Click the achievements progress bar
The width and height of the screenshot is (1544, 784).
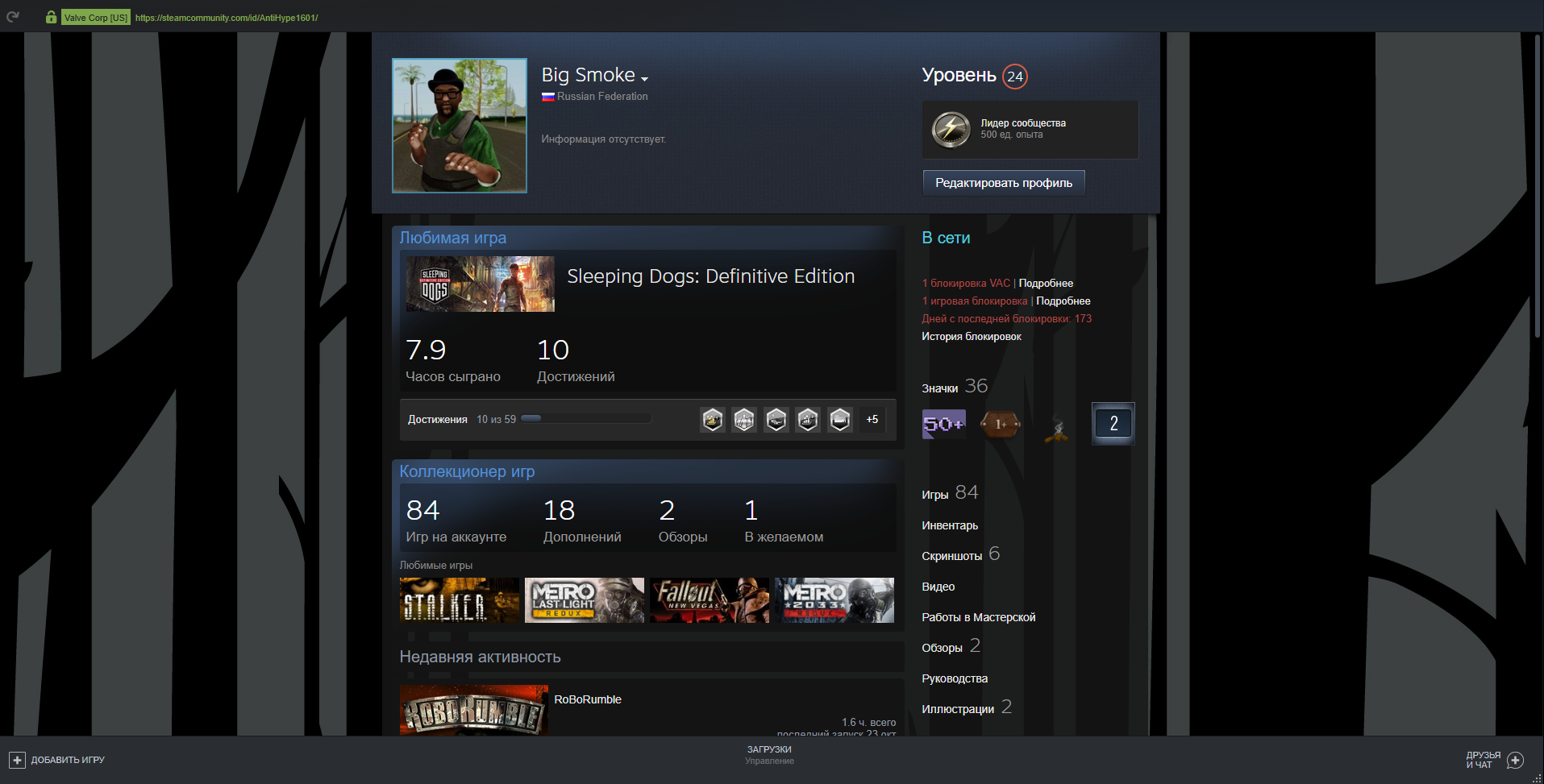(x=586, y=419)
